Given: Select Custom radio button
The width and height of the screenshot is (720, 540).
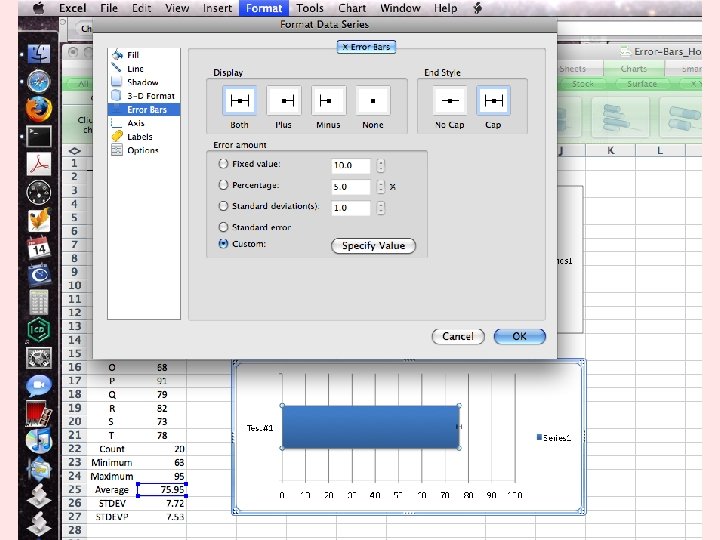Looking at the screenshot, I should point(223,244).
